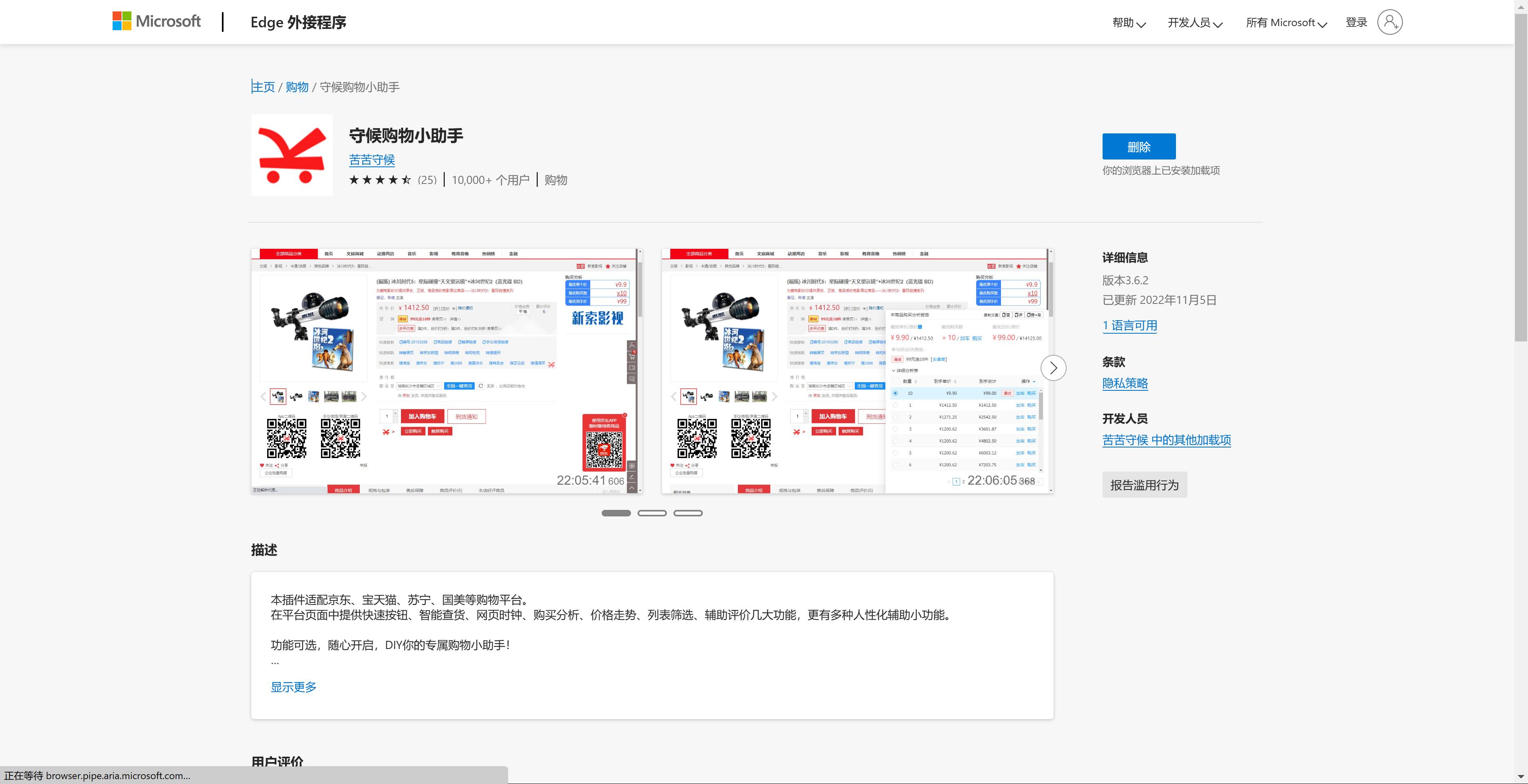The image size is (1528, 784).
Task: Click the first extension screenshot
Action: click(445, 370)
